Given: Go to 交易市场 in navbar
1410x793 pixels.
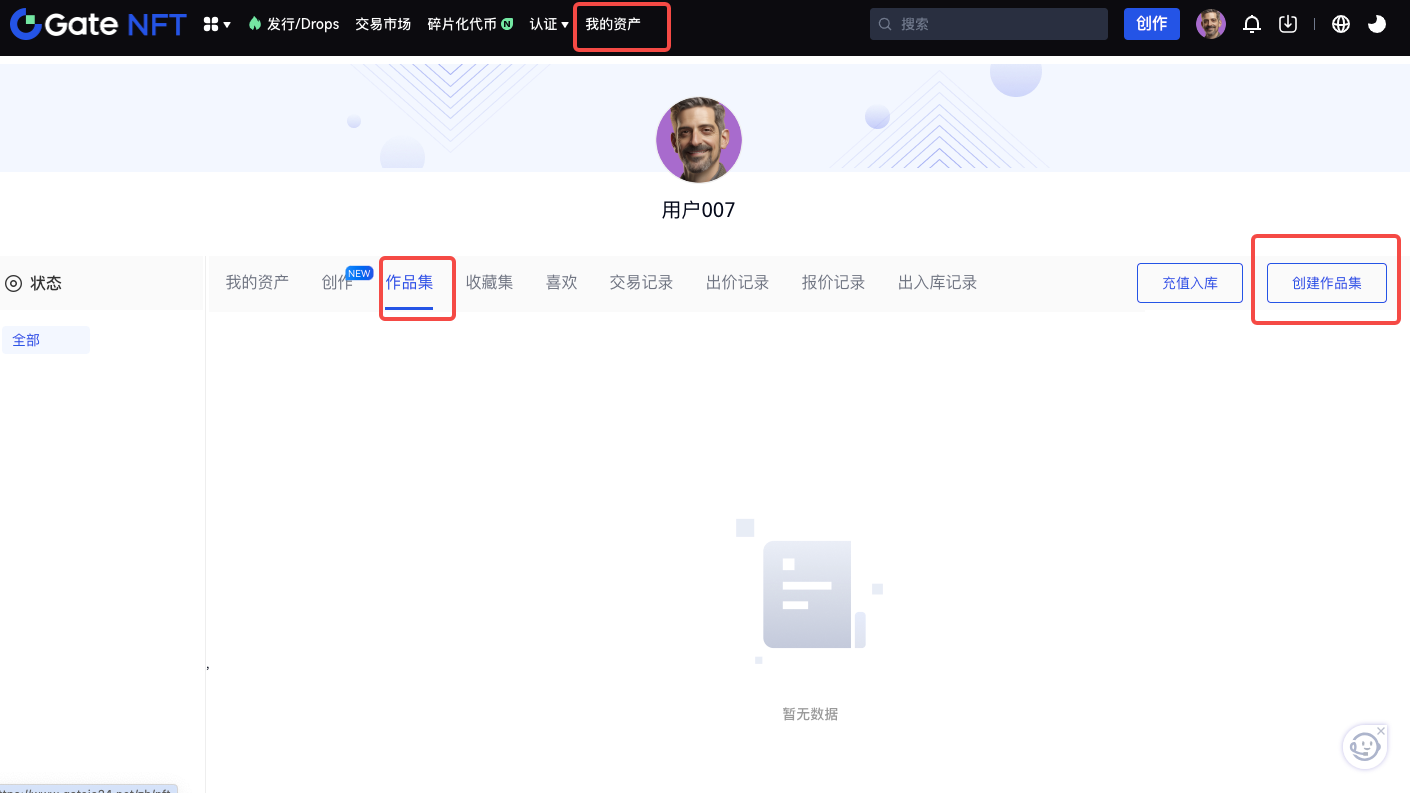Looking at the screenshot, I should (383, 24).
